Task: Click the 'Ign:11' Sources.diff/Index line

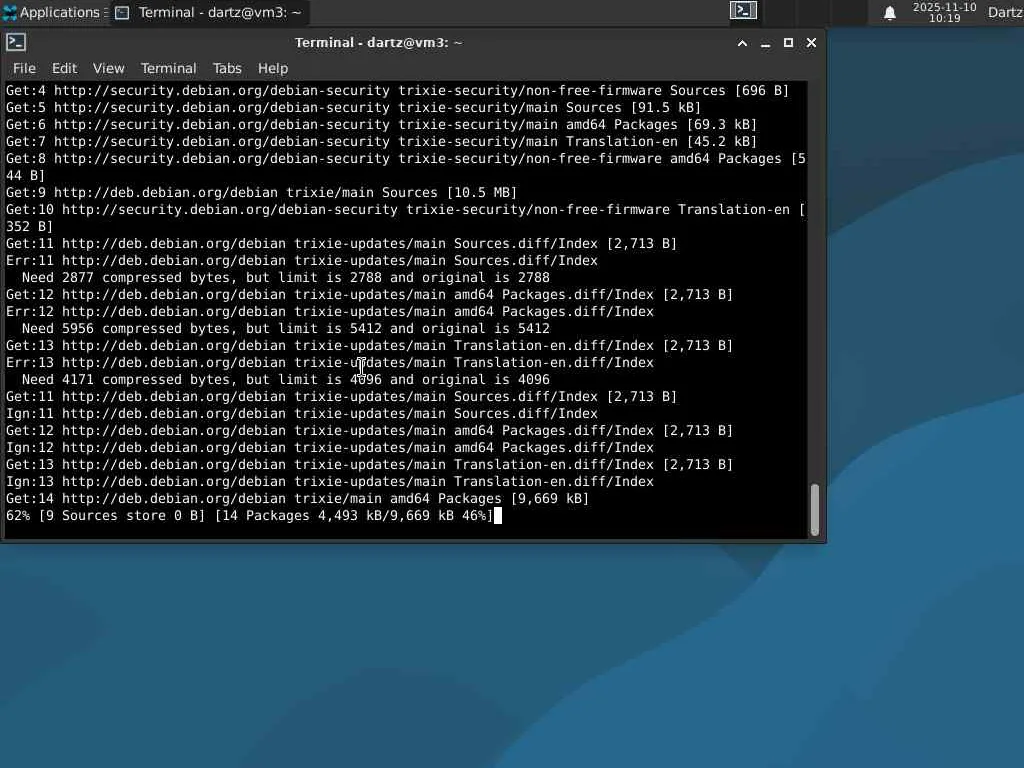Action: click(x=302, y=413)
